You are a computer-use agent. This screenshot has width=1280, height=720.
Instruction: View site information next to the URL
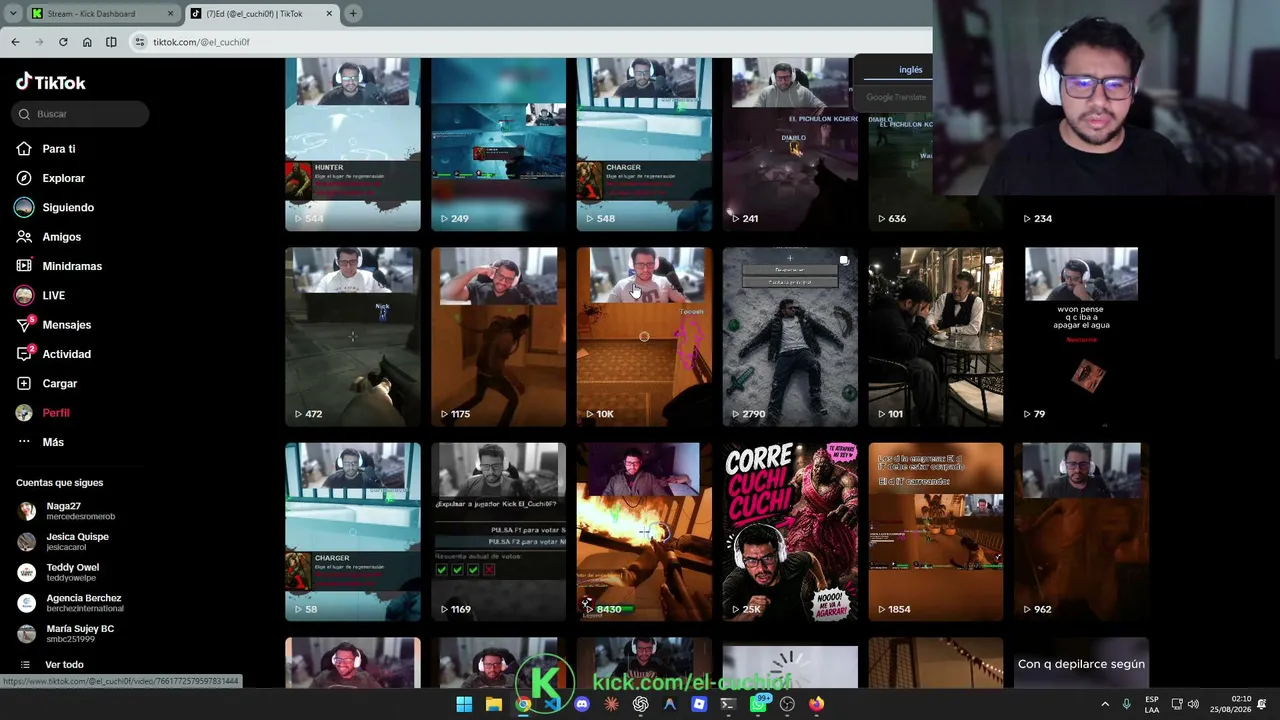click(140, 42)
